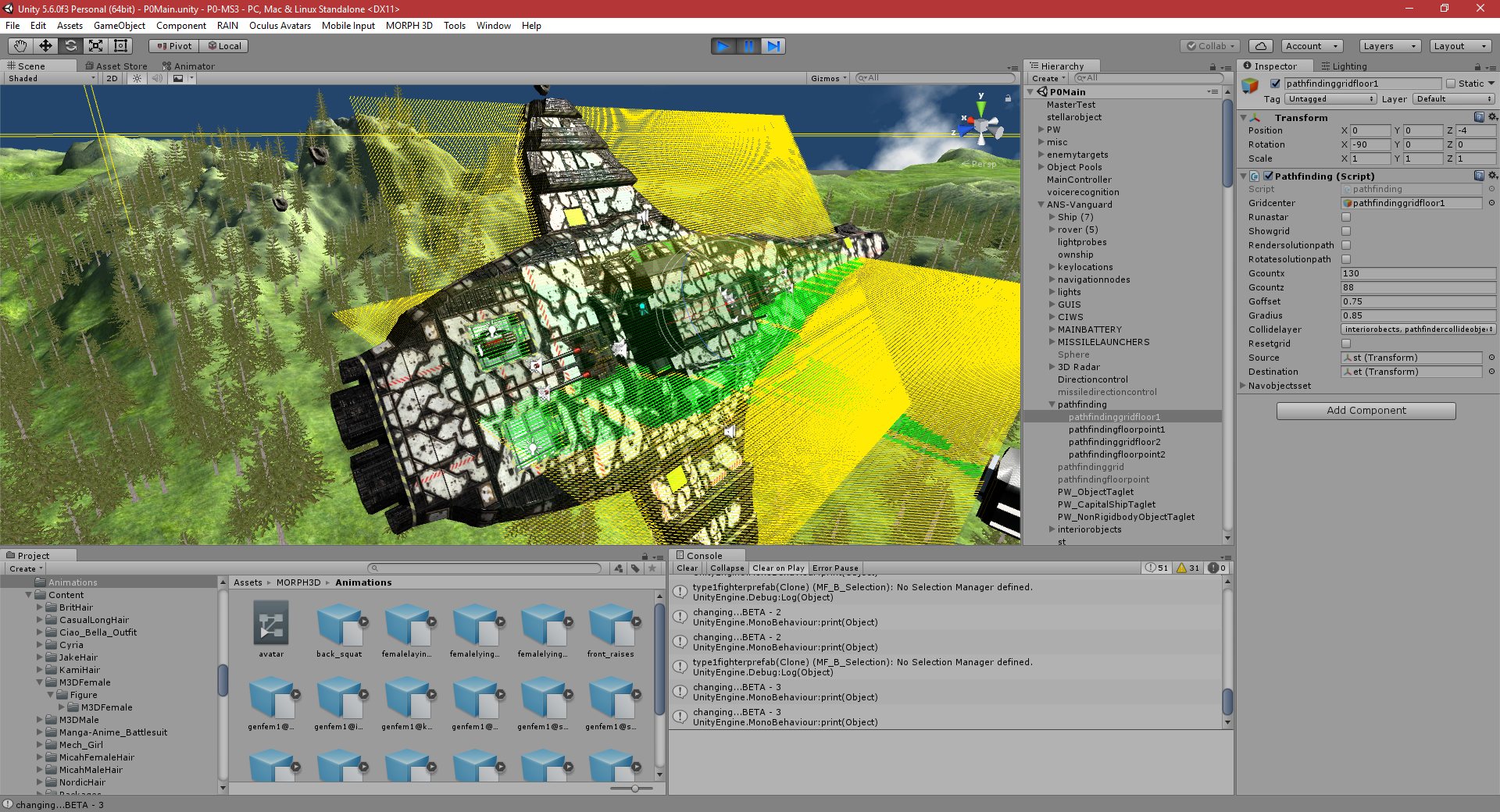Screen dimensions: 1500x812
Task: Open the Account dropdown
Action: click(x=1312, y=46)
